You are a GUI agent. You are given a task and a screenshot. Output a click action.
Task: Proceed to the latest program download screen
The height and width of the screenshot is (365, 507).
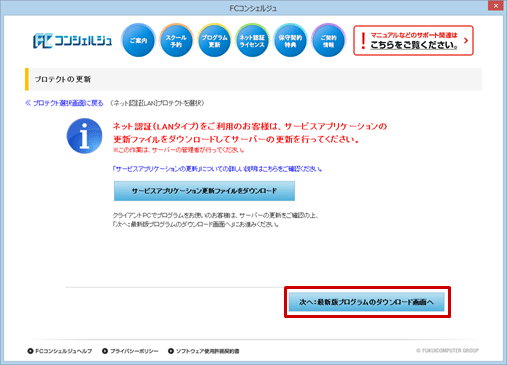367,302
